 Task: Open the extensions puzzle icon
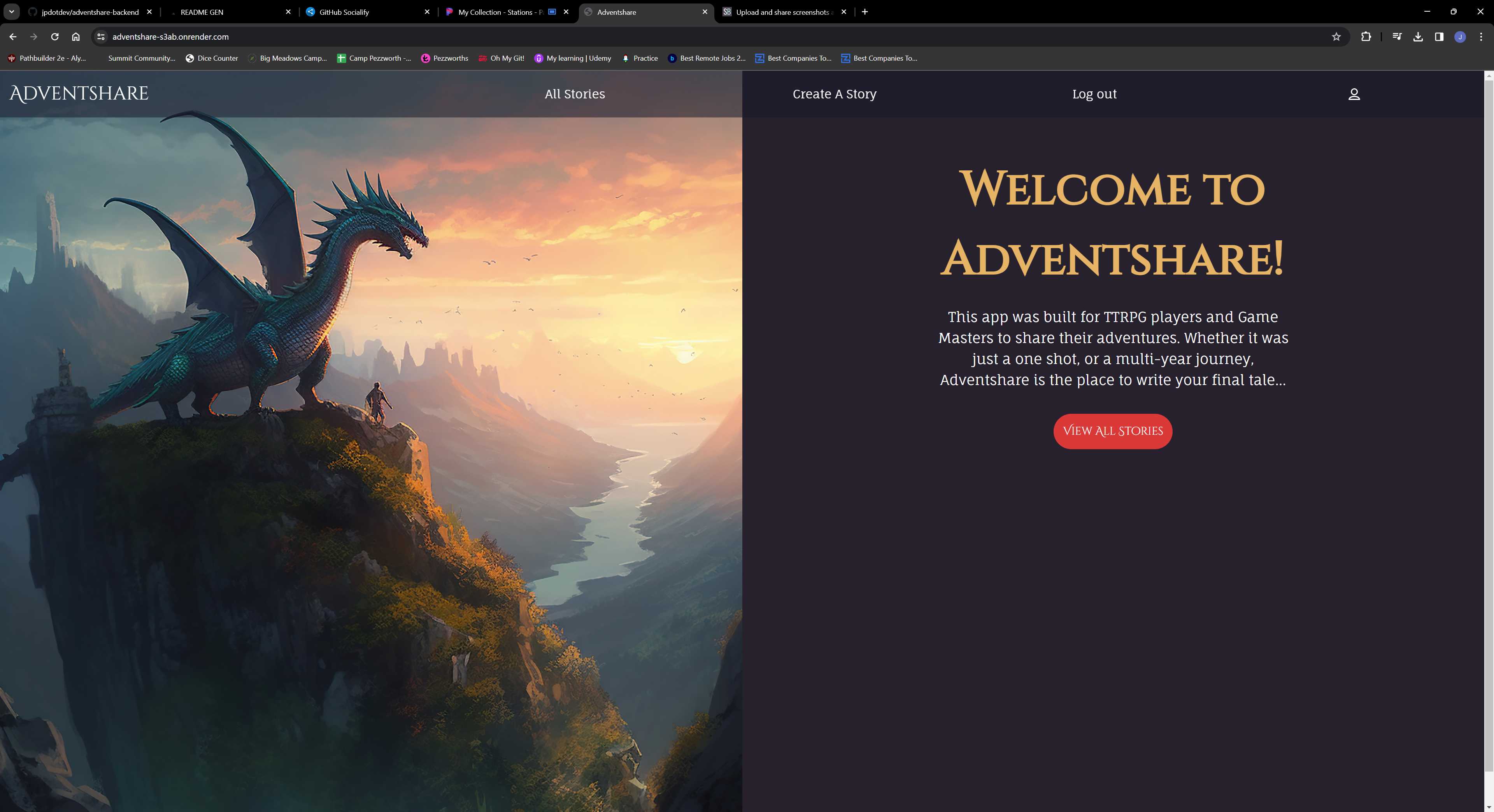point(1366,37)
